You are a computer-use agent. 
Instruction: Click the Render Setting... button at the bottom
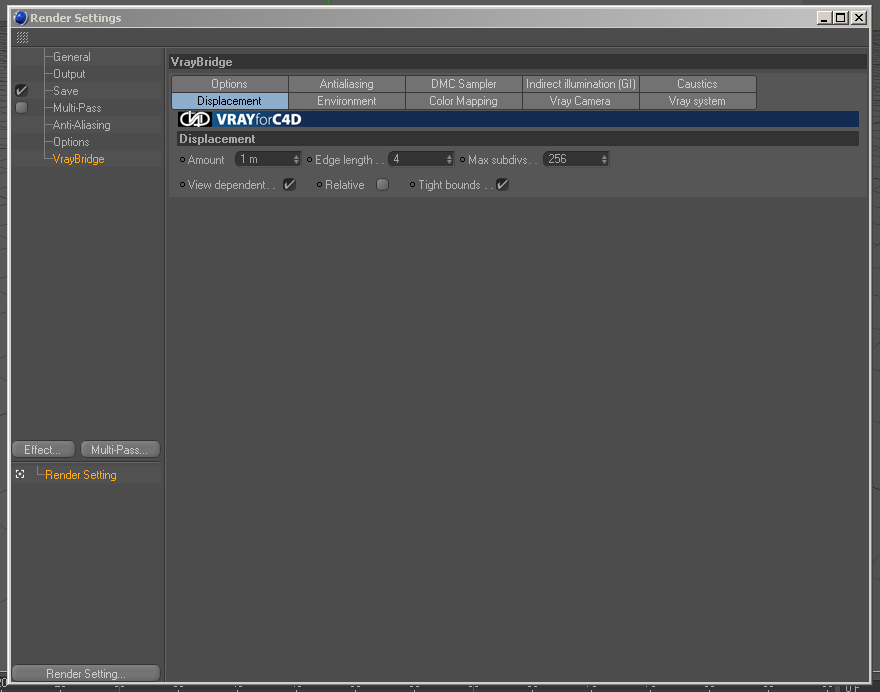pyautogui.click(x=86, y=673)
